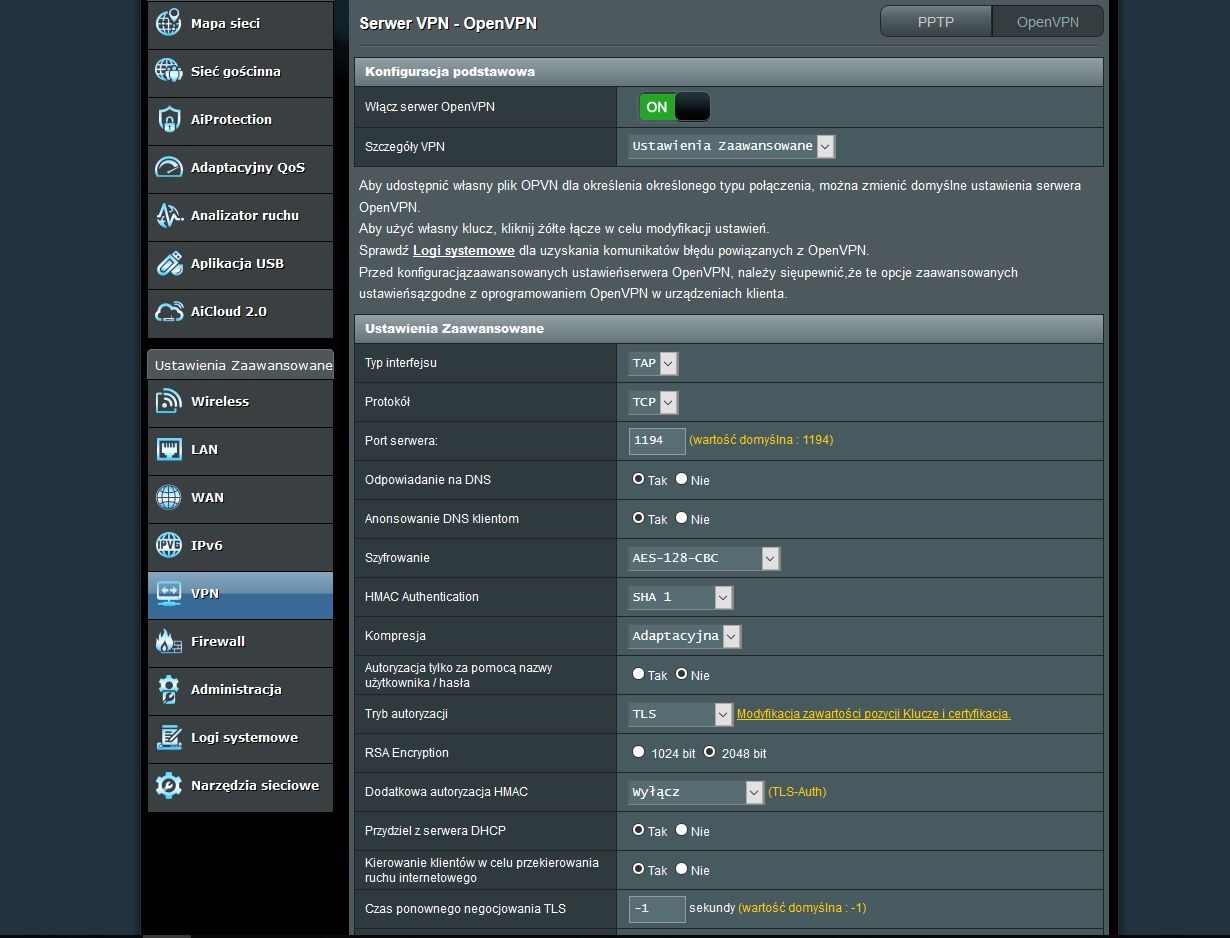Viewport: 1230px width, 938px height.
Task: Choose 2048 bit RSA Encryption
Action: (x=710, y=752)
